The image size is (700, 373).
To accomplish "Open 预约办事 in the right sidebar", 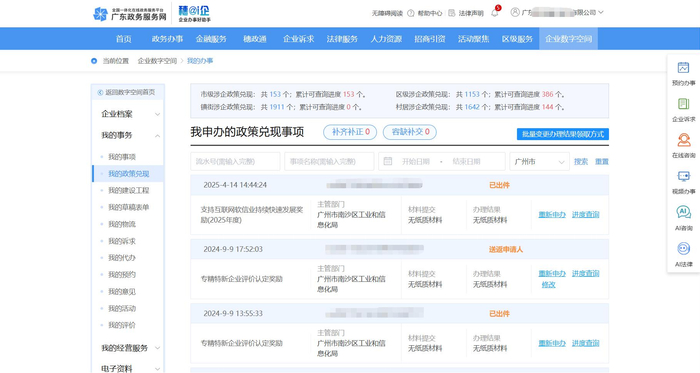I will [683, 74].
